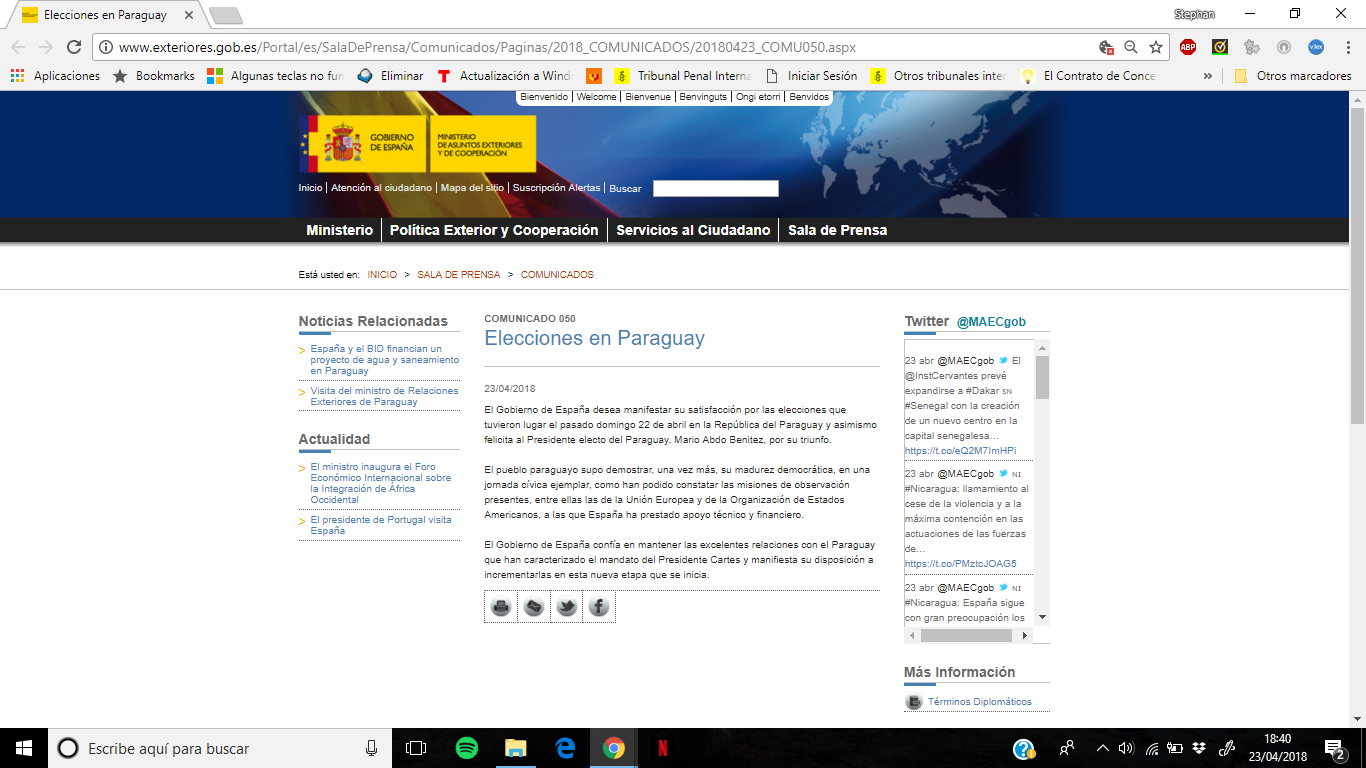Click the volume speaker tray icon
The height and width of the screenshot is (768, 1366).
[x=1126, y=748]
